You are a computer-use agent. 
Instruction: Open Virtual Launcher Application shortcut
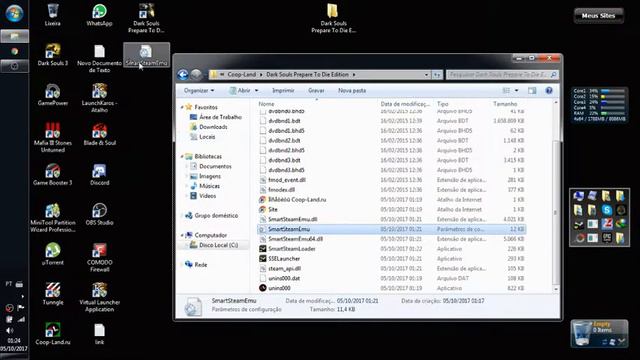99,297
